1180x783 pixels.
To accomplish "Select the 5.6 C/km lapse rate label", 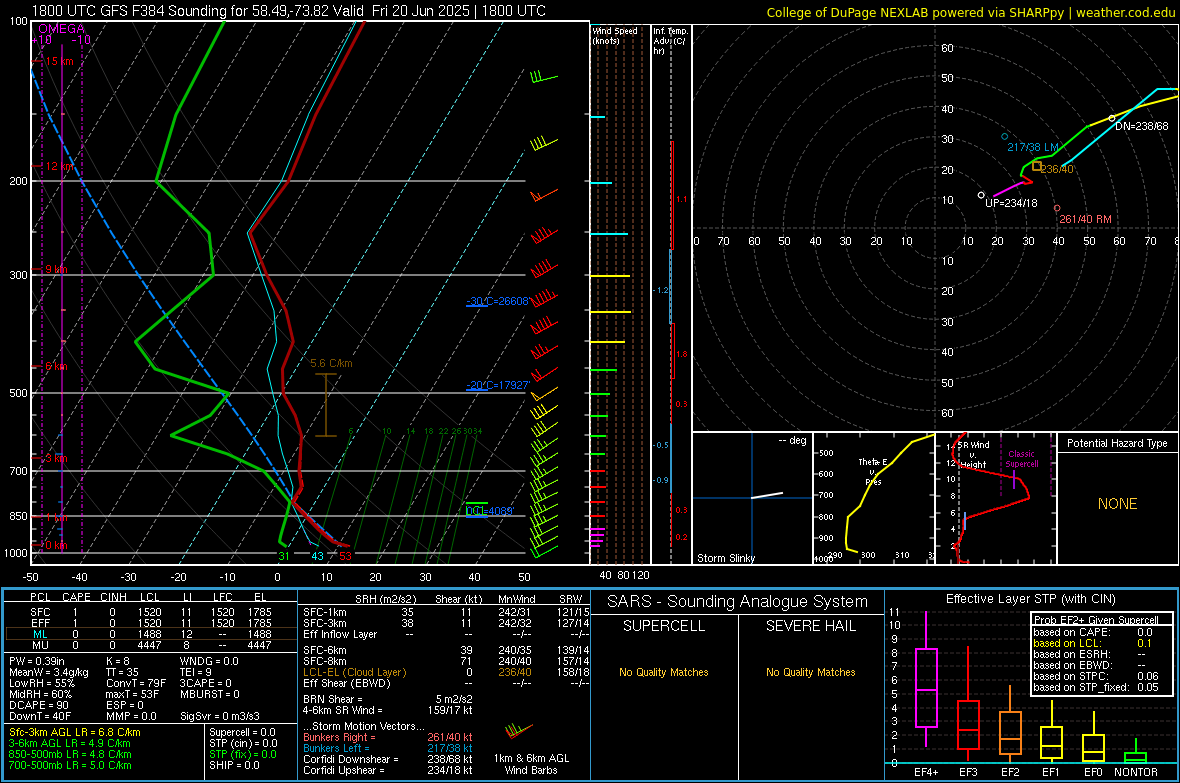I will pyautogui.click(x=331, y=364).
